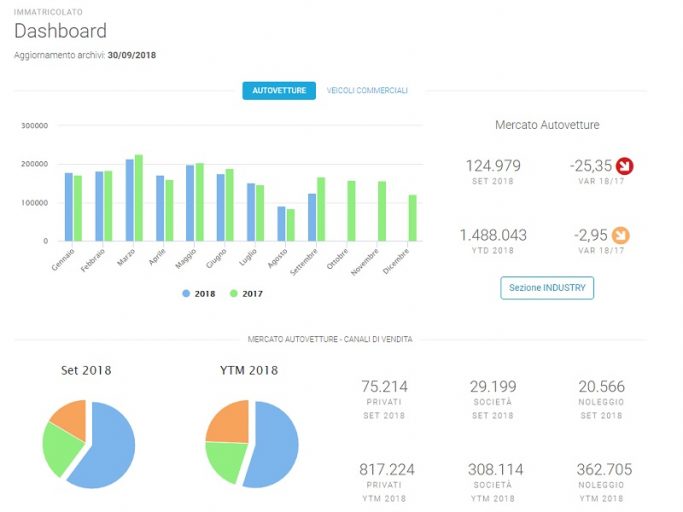Switch to the AUTOVETTURE tab
Viewport: 683px width, 512px height.
[x=279, y=91]
